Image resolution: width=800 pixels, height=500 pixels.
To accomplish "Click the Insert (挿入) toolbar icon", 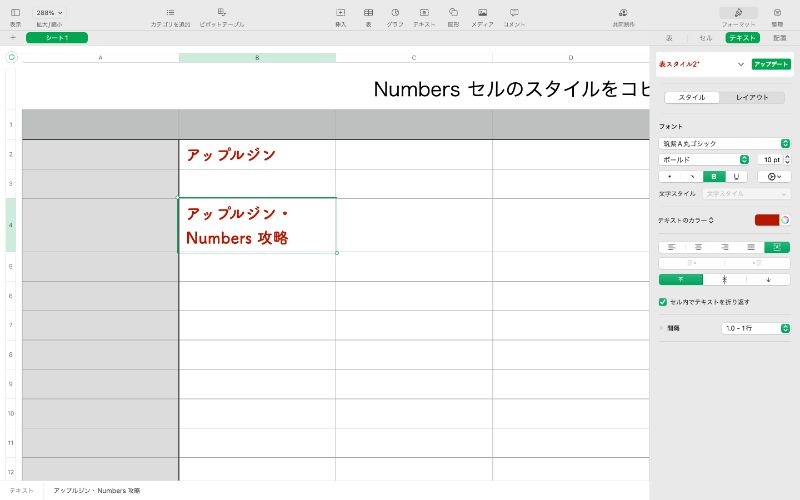I will tap(340, 13).
